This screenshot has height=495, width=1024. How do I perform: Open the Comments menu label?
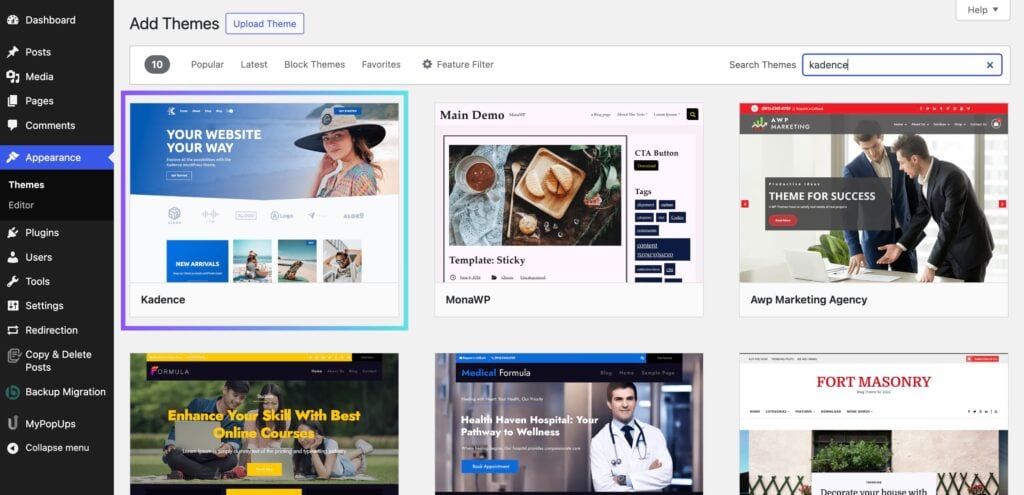tap(50, 125)
